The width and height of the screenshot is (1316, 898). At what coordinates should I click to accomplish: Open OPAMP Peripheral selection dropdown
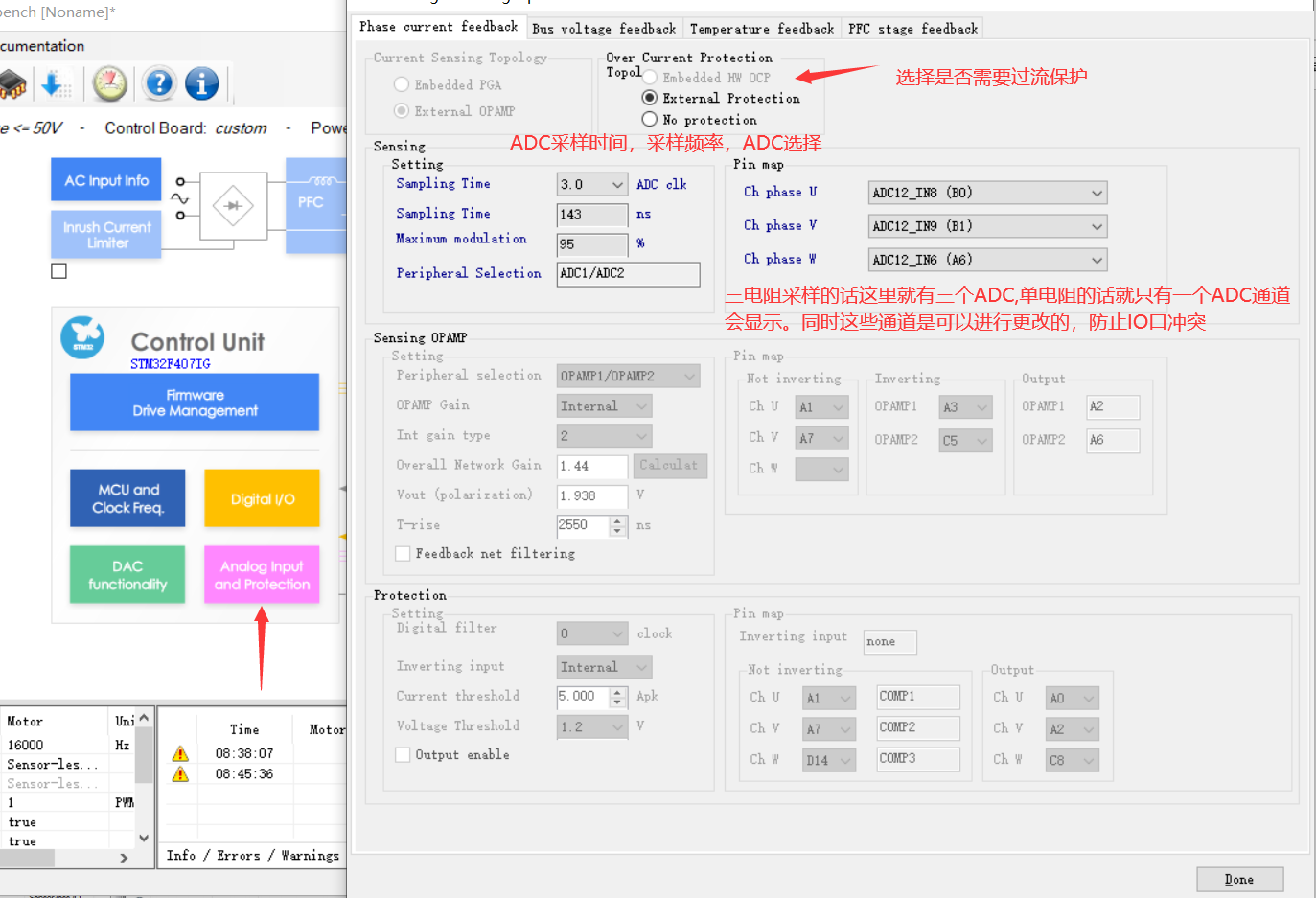628,376
